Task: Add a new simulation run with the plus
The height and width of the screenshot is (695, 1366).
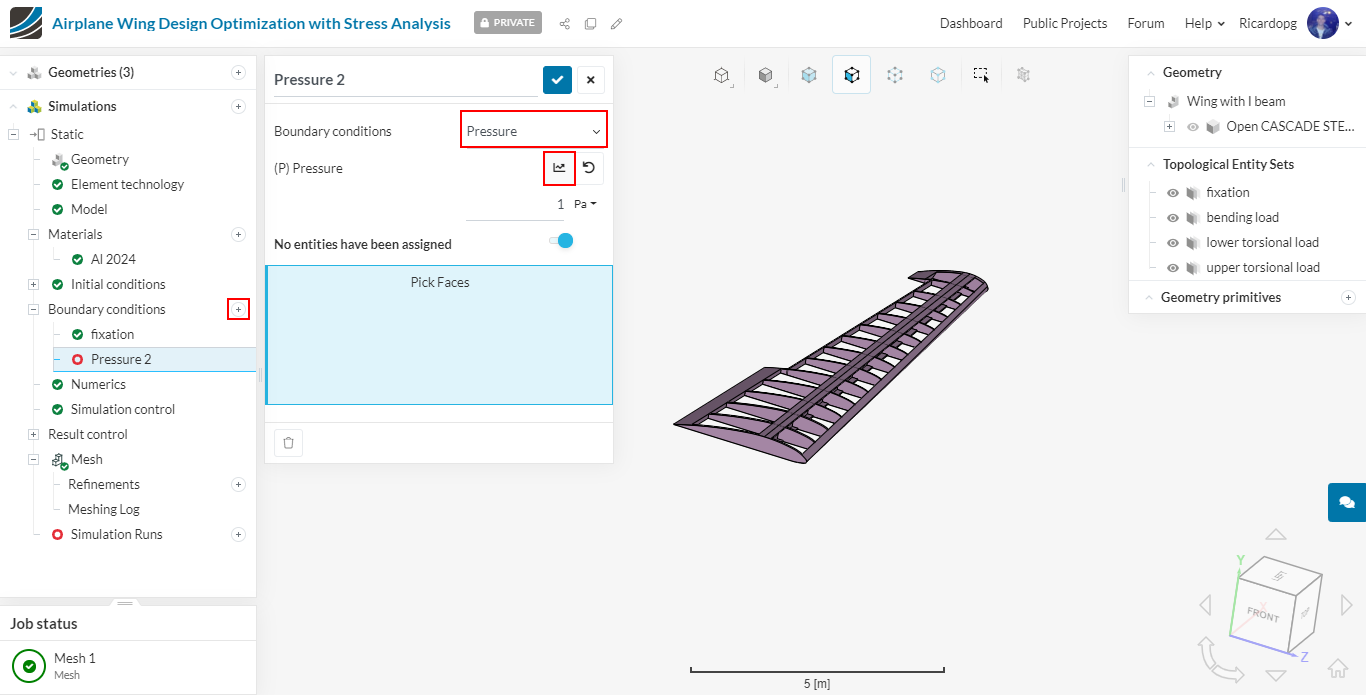Action: [238, 534]
